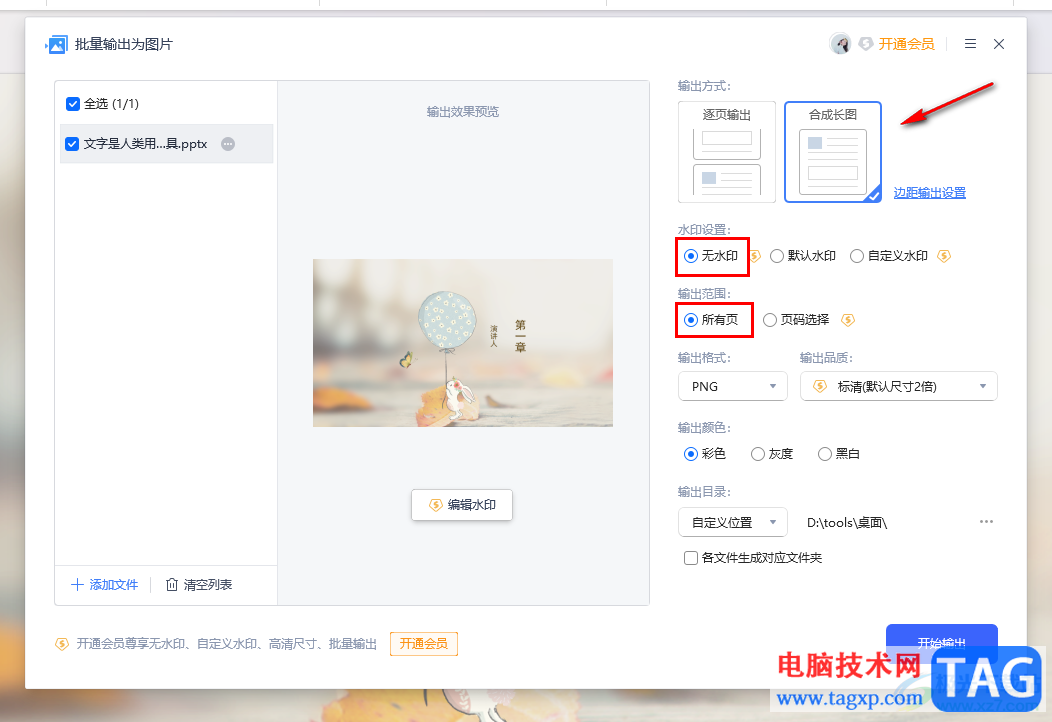Click the orange 开通会员 button at bottom

[424, 644]
